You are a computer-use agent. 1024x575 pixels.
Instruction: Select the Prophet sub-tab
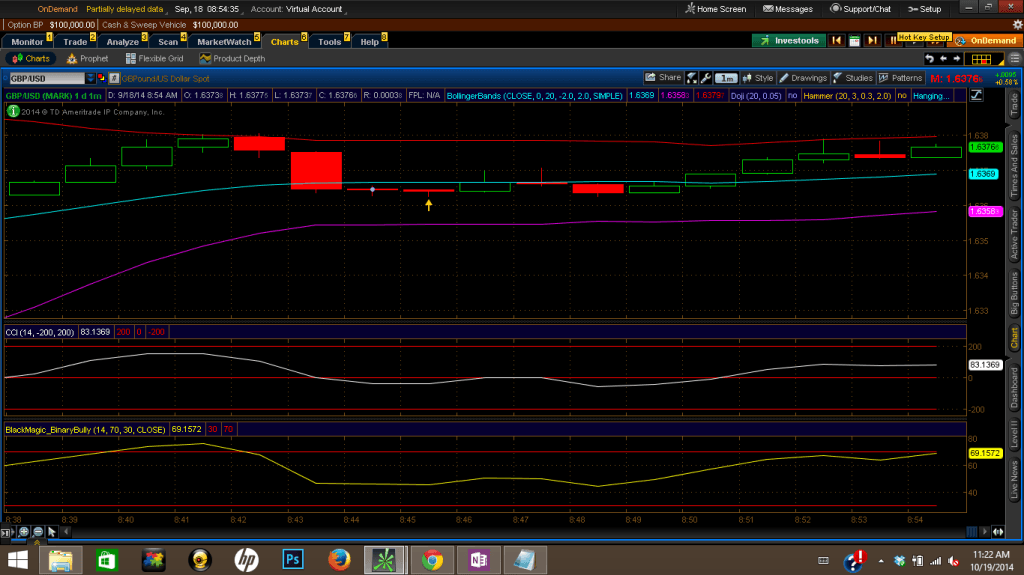88,58
